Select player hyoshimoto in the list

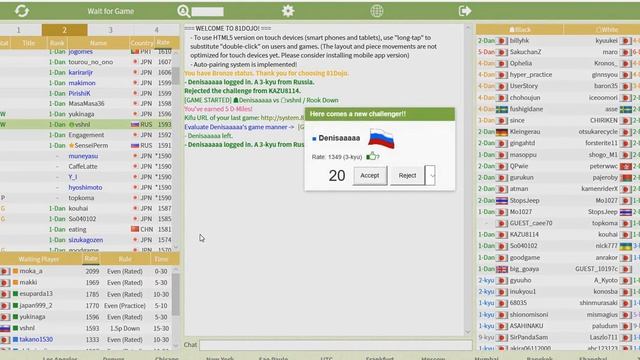85,187
